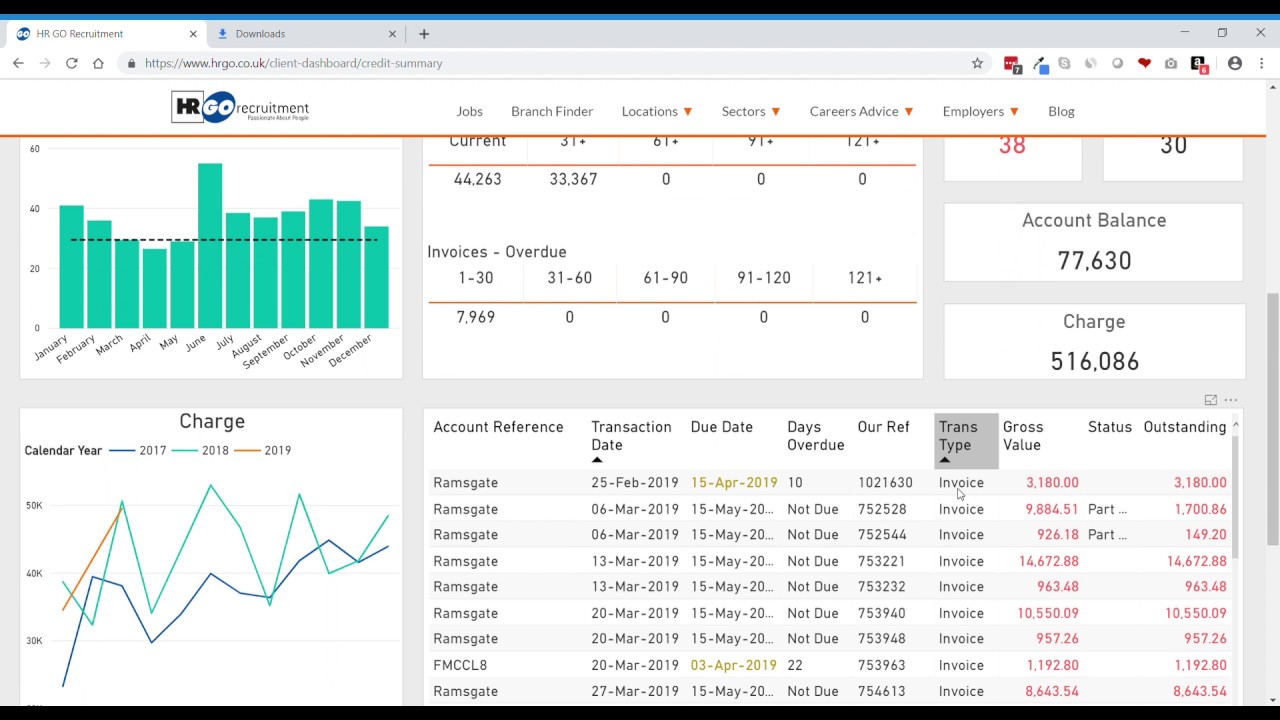Open a new browser tab
The image size is (1280, 720).
(424, 34)
